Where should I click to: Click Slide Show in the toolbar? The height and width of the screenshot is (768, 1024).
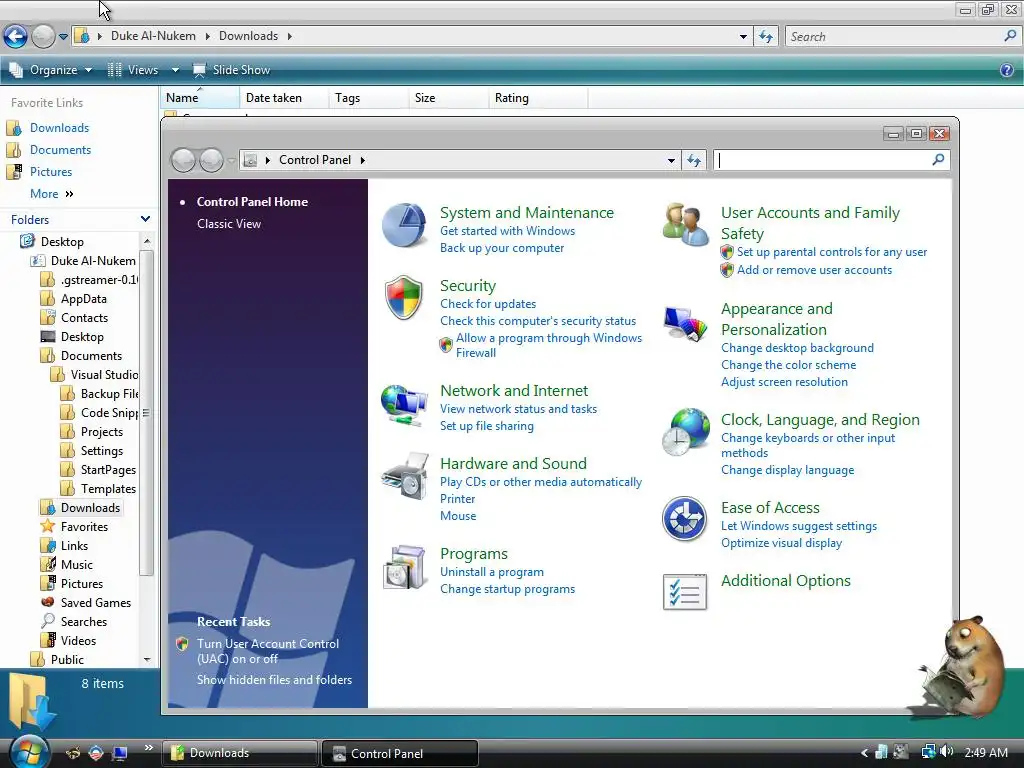231,70
